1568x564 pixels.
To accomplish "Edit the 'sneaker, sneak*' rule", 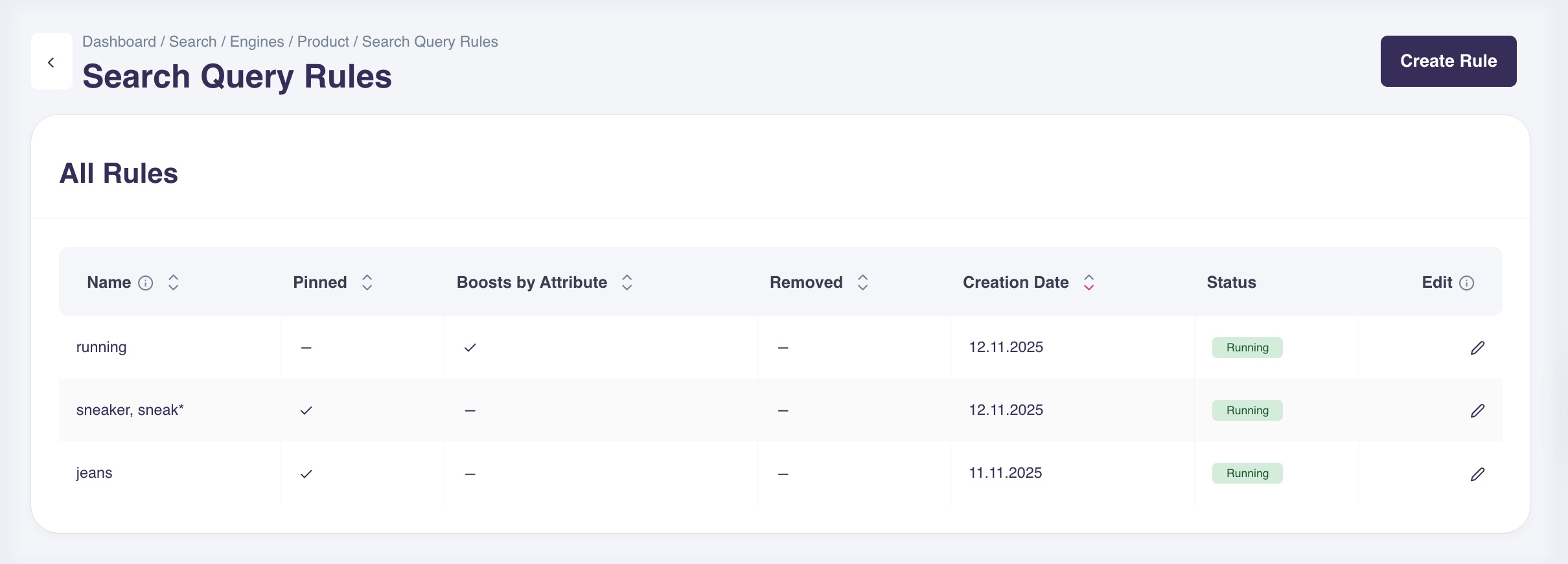I will [1477, 411].
